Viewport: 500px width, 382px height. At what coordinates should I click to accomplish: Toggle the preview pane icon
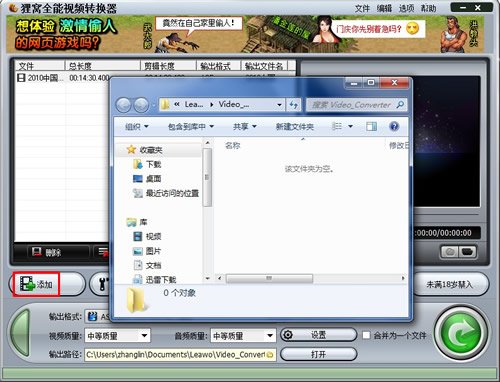[x=371, y=126]
